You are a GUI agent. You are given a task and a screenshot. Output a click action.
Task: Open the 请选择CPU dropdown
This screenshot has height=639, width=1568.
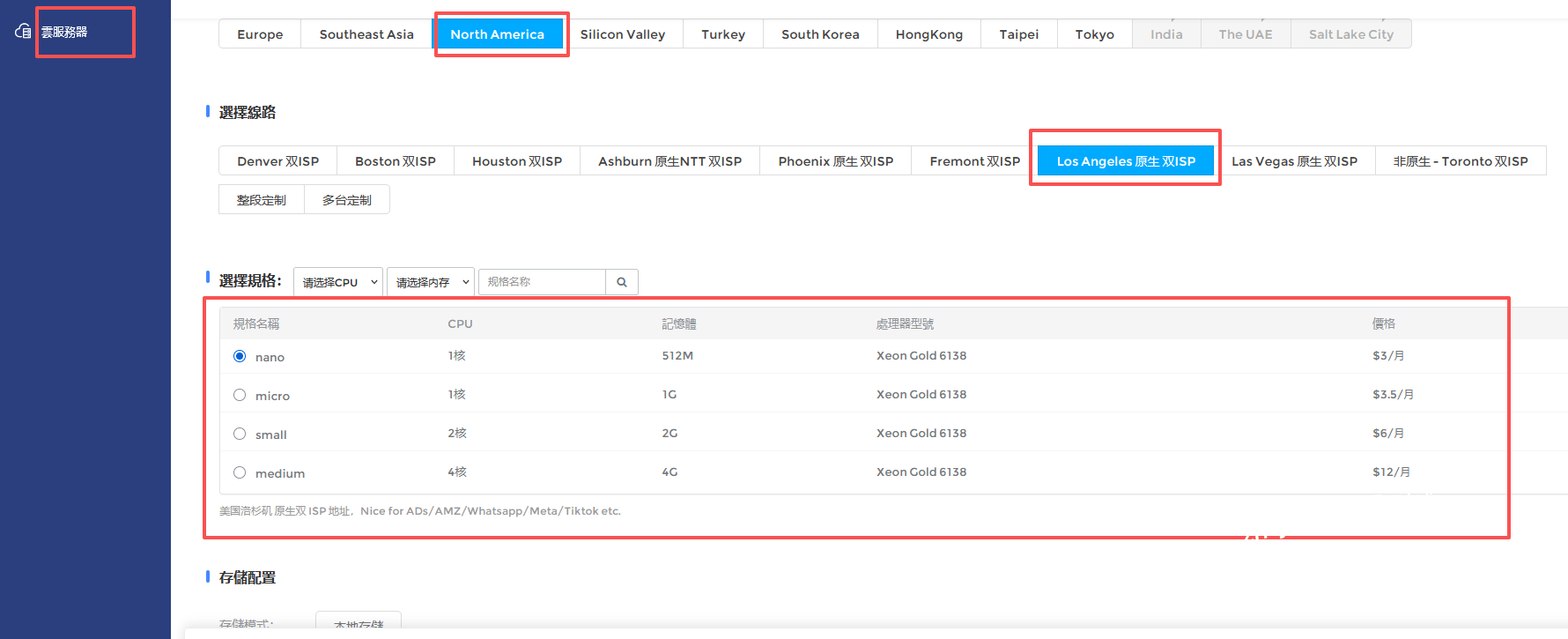338,282
